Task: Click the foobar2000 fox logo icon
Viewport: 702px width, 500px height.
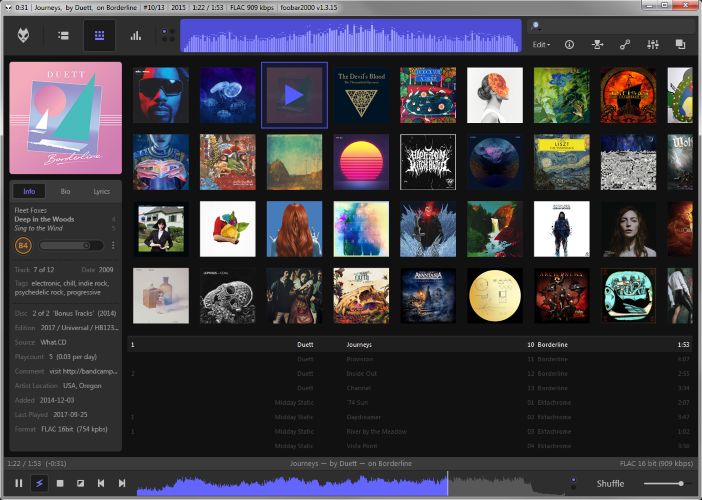Action: coord(24,36)
